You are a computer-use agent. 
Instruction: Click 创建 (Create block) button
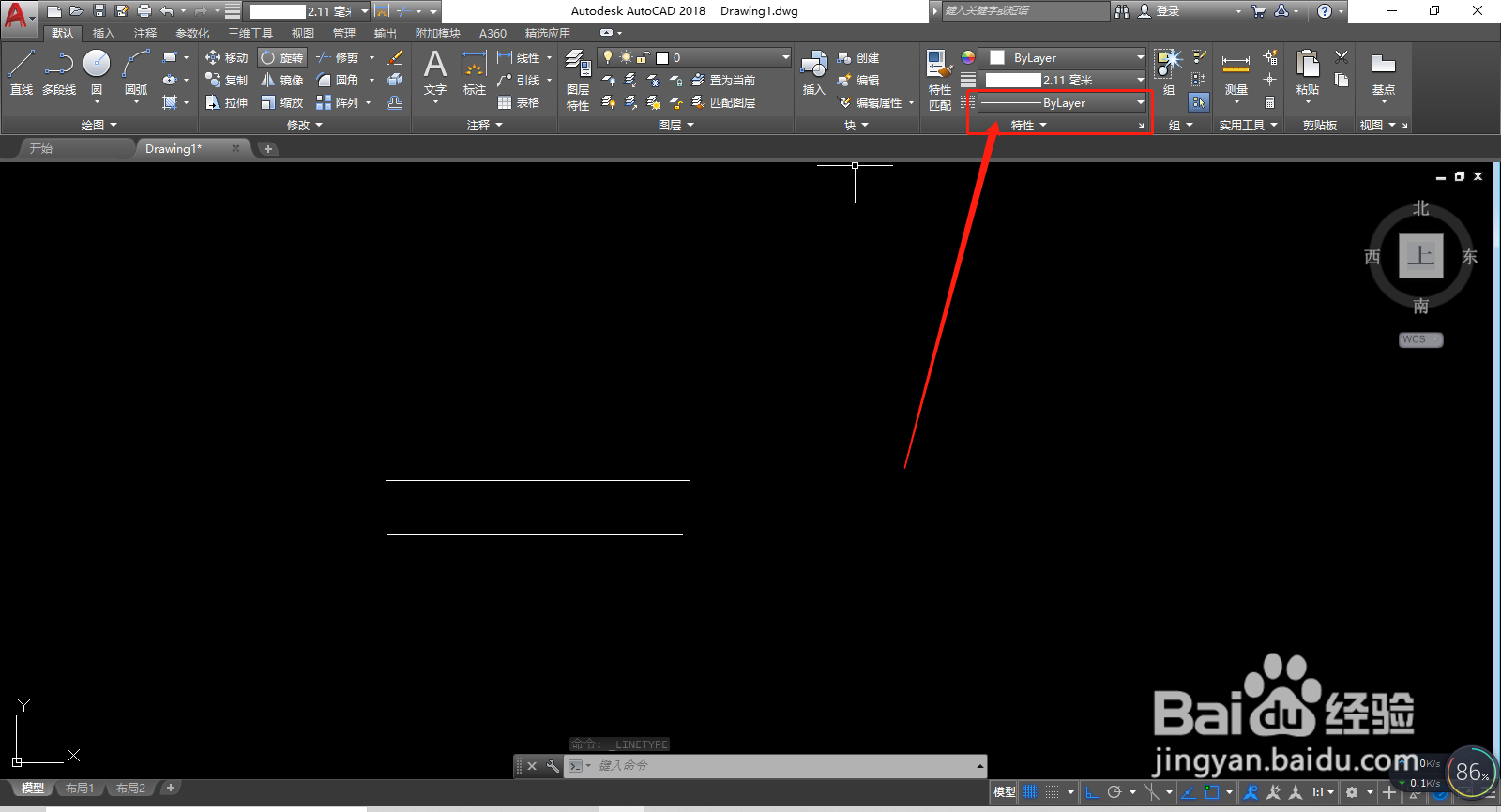858,57
